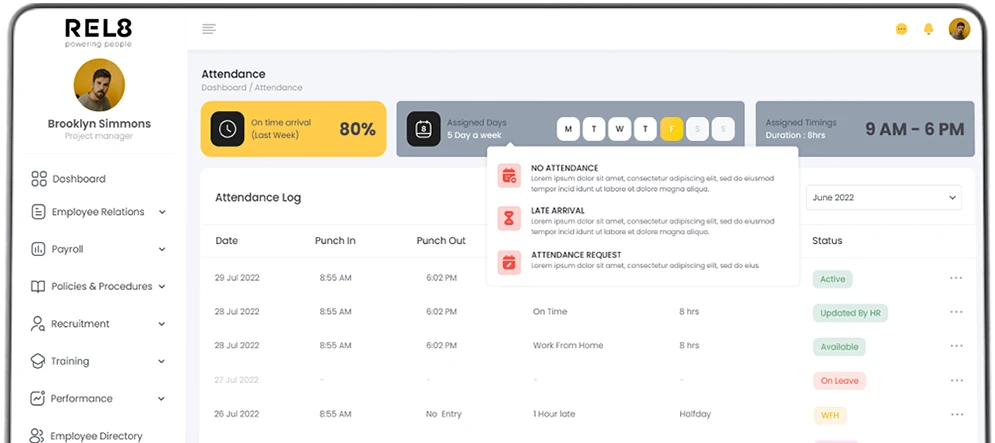This screenshot has width=995, height=443.
Task: Click the Training graduation cap icon
Action: click(38, 361)
